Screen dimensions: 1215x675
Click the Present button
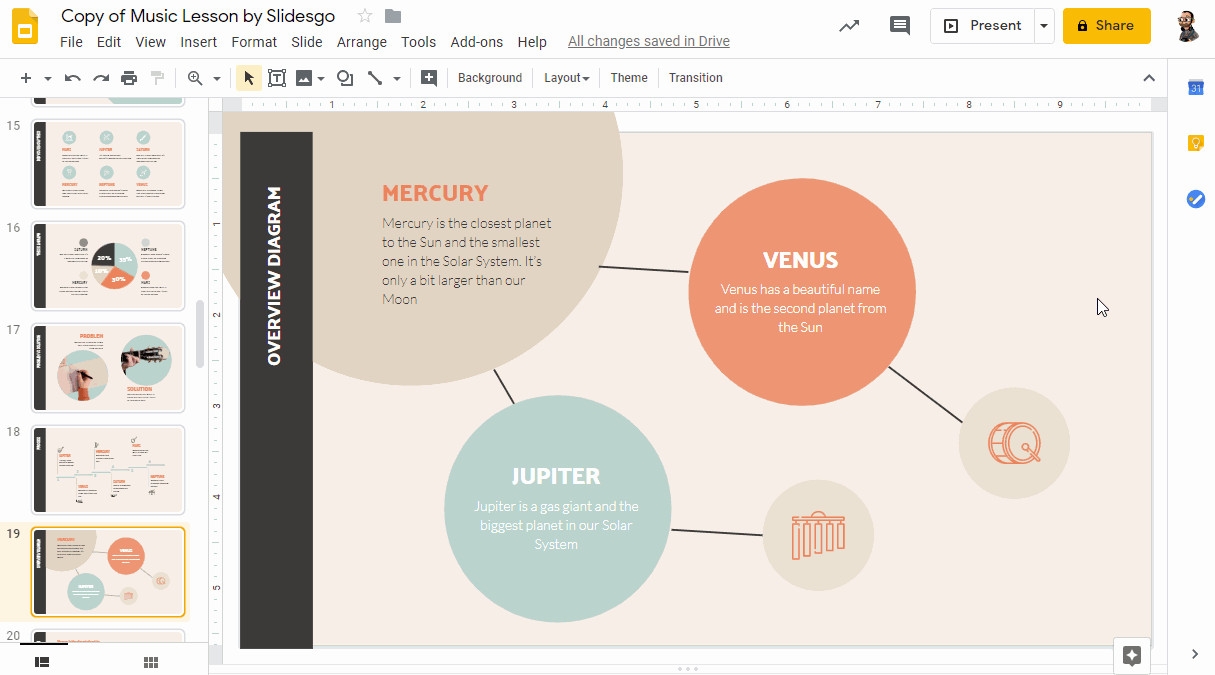(983, 26)
